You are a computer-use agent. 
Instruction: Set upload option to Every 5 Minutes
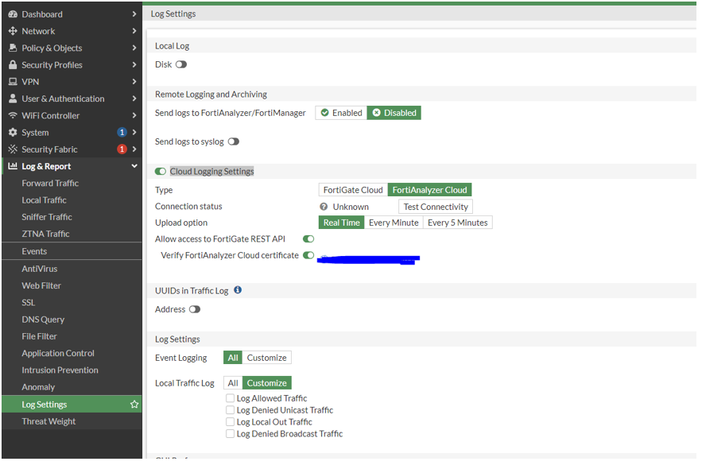coord(458,222)
